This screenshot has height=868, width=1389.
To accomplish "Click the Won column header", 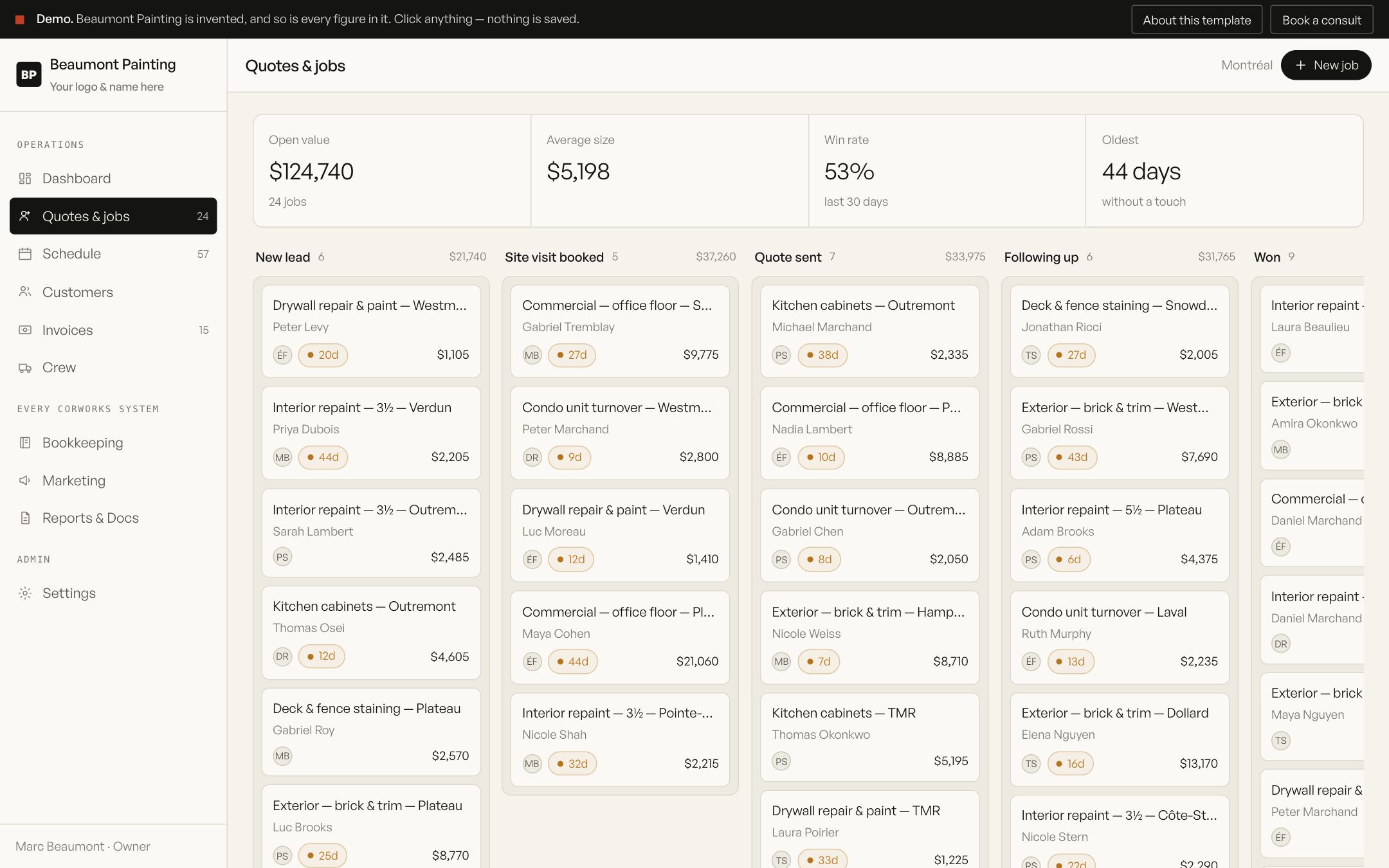I will point(1267,257).
